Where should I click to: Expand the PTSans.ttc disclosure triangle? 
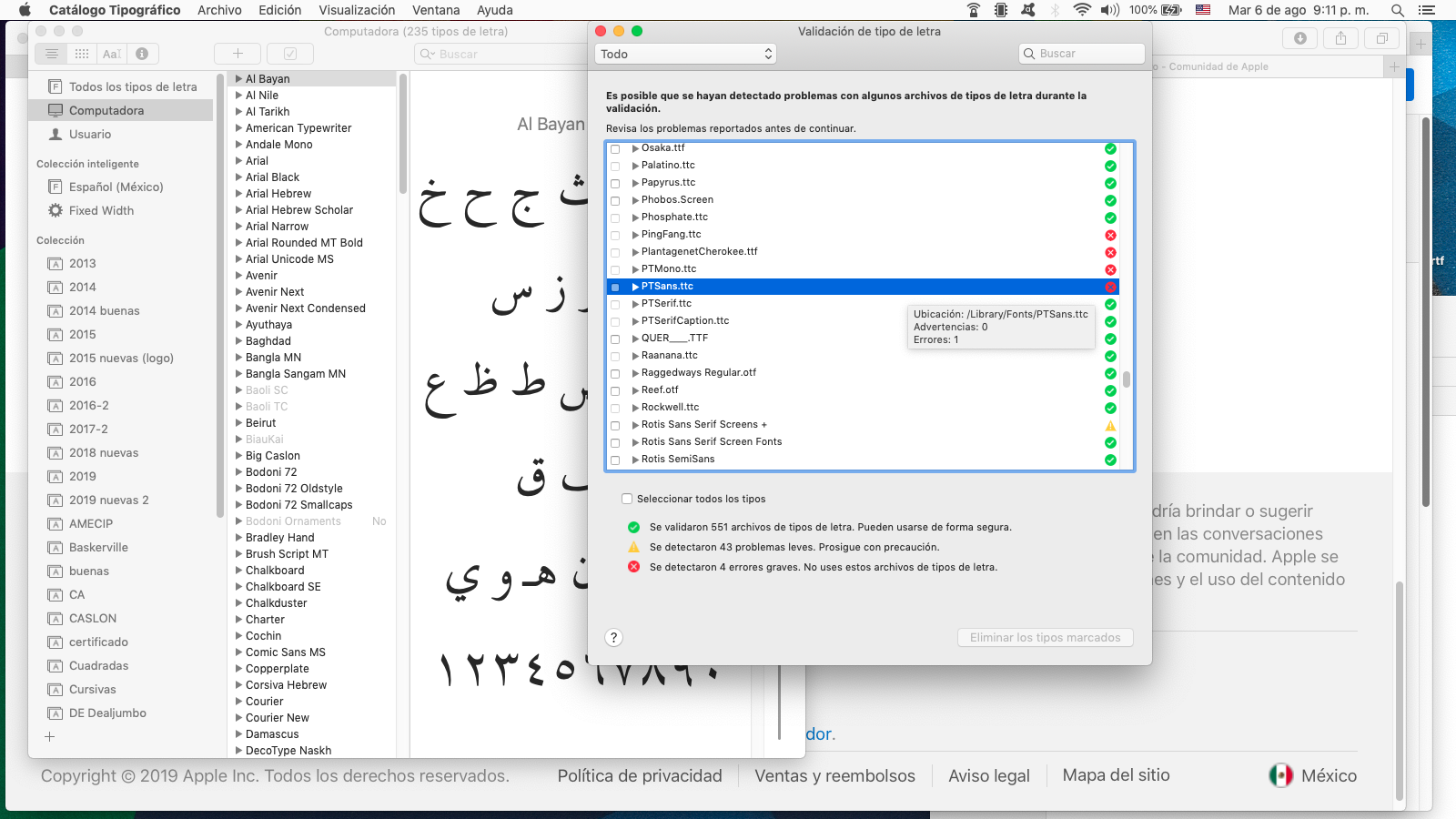(x=635, y=287)
